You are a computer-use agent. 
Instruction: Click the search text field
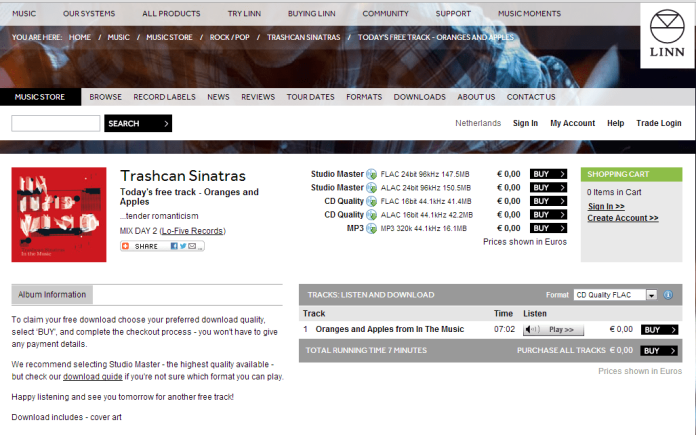click(55, 123)
